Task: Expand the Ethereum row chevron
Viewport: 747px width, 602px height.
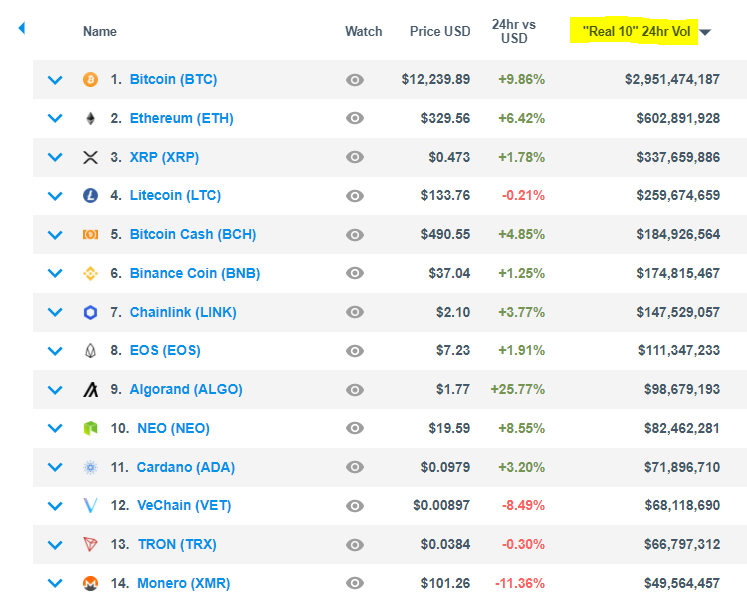Action: click(x=55, y=118)
